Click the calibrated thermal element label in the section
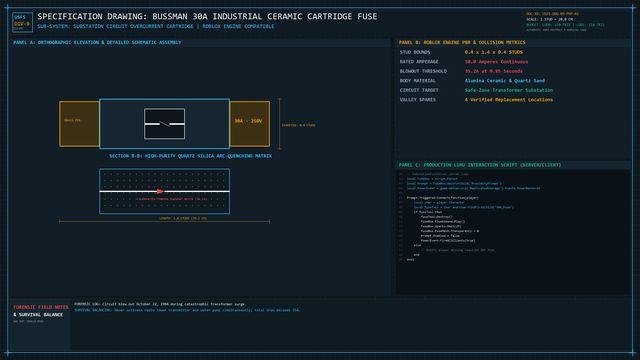Screen dimensions: 640x360 pos(171,199)
